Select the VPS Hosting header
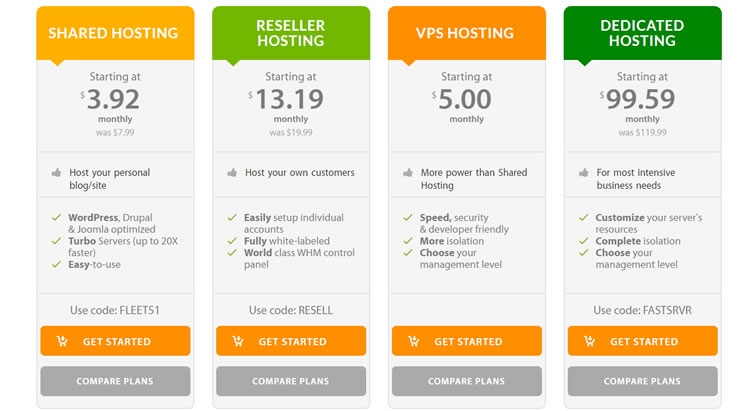Viewport: 750px width, 411px height. coord(467,33)
